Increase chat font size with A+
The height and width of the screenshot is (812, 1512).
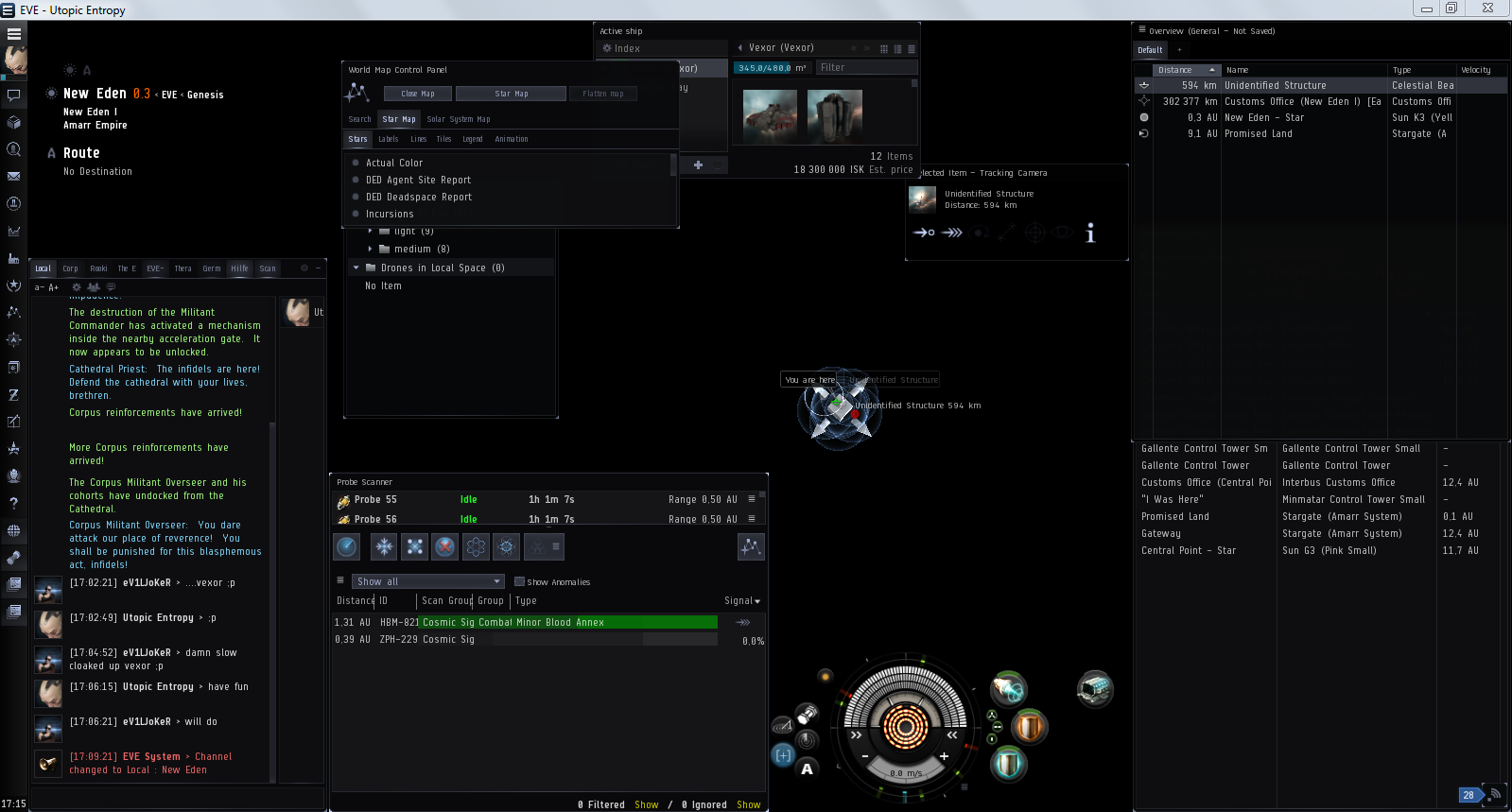53,287
